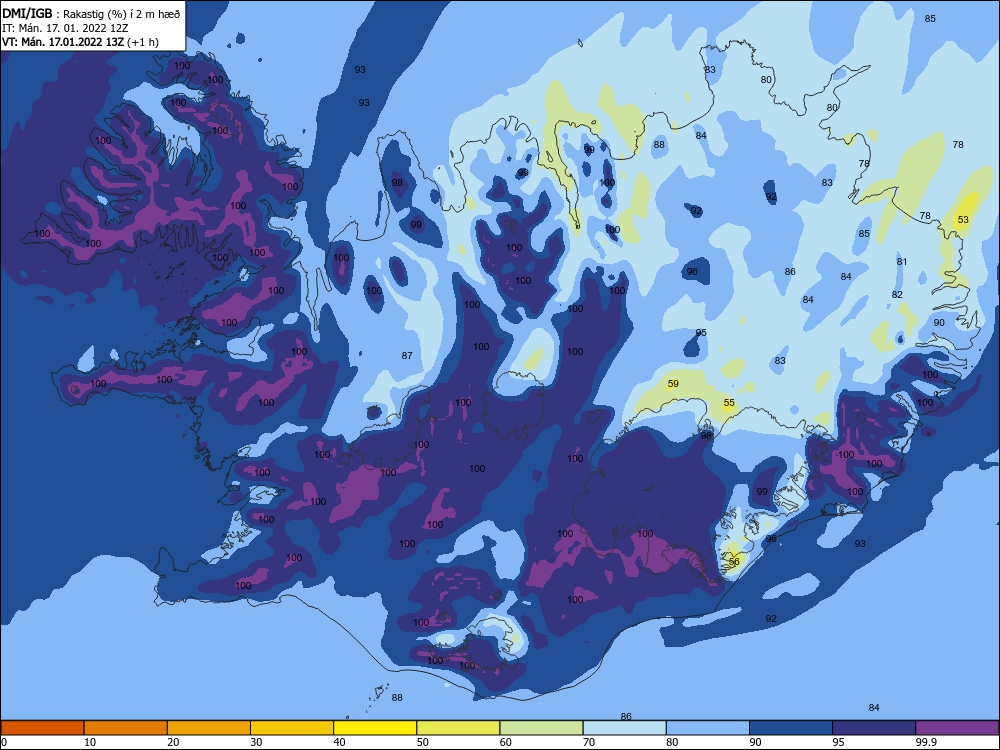
Task: Click the legend label 99.9
Action: (x=926, y=742)
